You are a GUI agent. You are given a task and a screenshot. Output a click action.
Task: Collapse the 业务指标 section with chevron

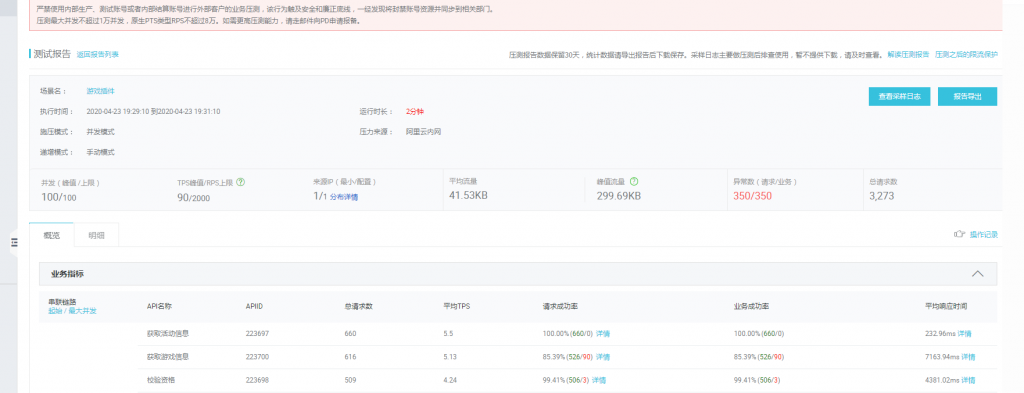(x=977, y=274)
